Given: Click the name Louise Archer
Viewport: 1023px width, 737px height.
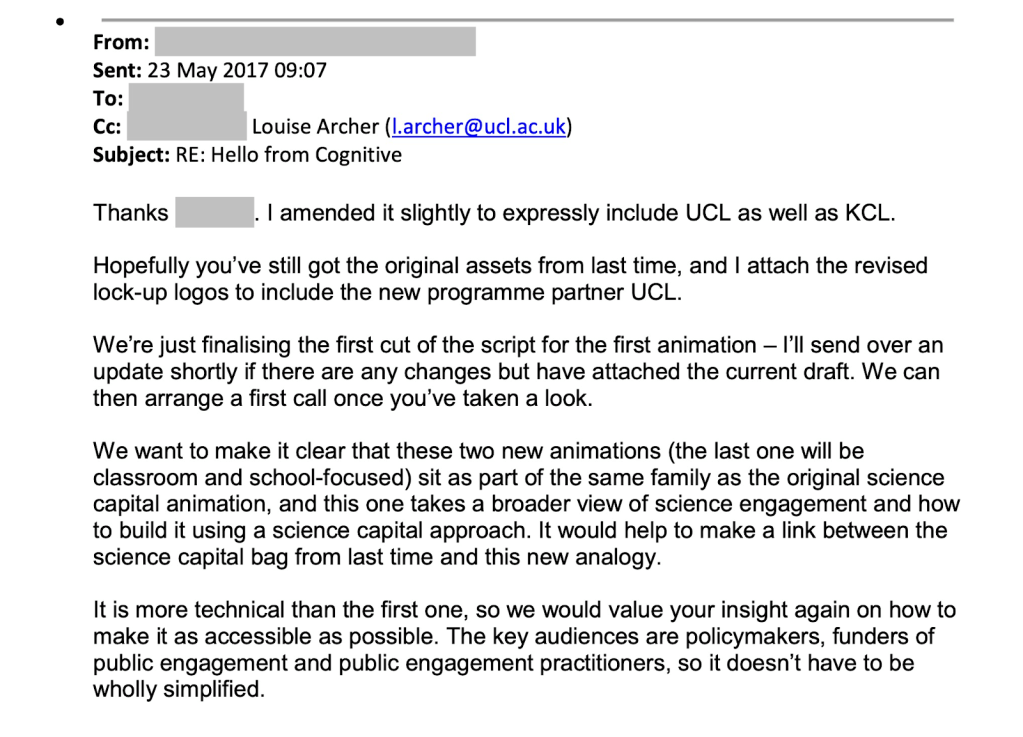Looking at the screenshot, I should [315, 127].
